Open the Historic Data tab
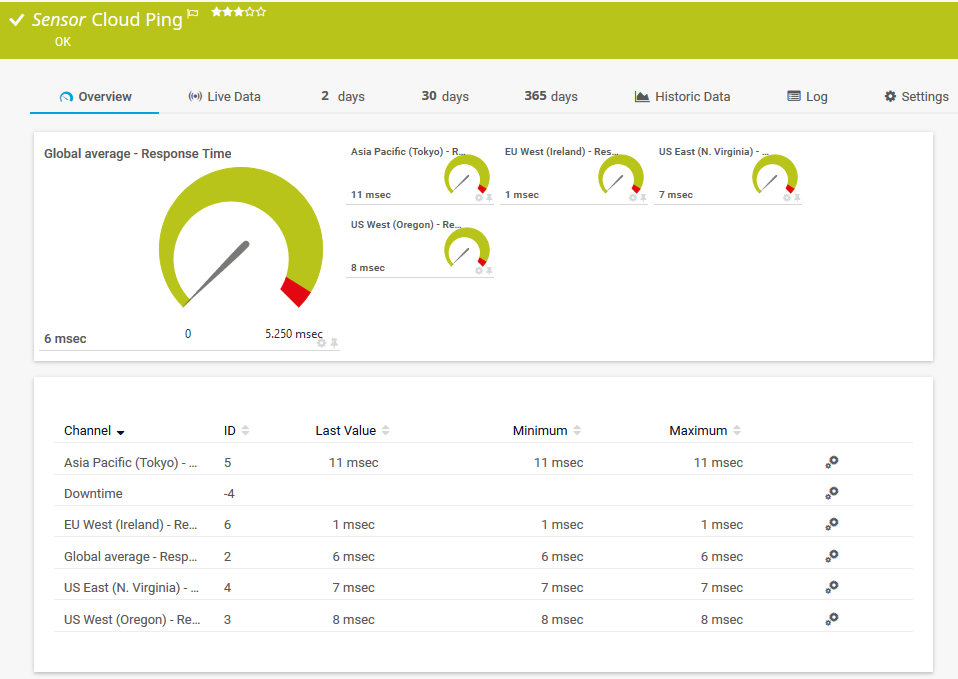Viewport: 958px width, 679px height. point(682,97)
